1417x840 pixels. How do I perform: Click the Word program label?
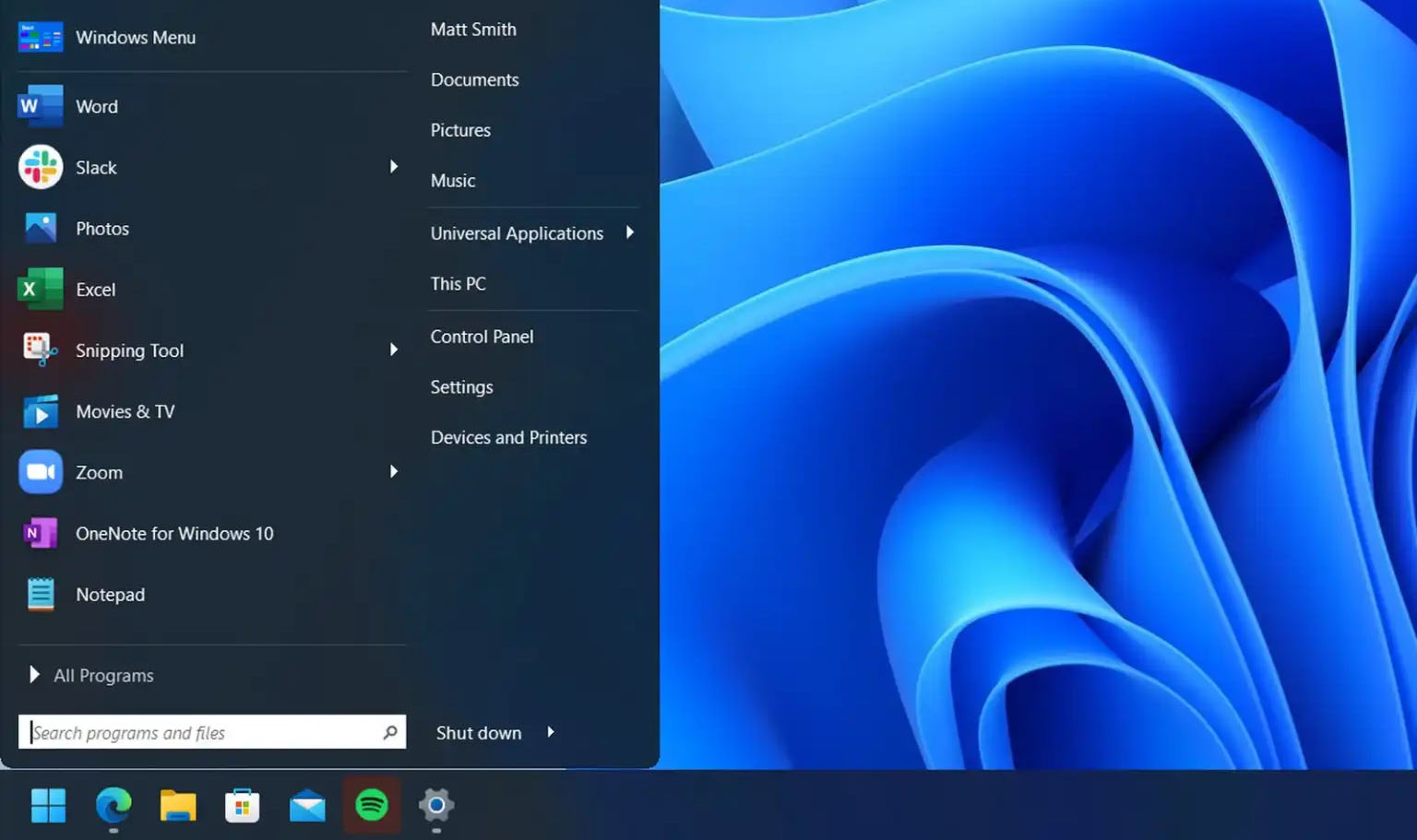pyautogui.click(x=97, y=107)
